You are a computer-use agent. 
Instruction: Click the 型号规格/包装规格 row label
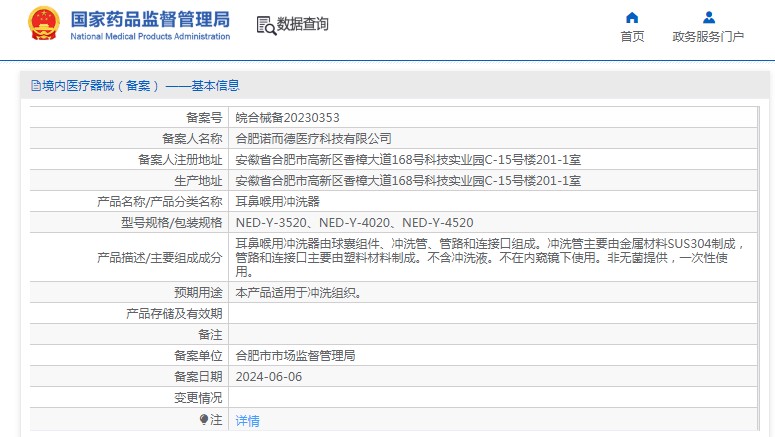tap(172, 222)
